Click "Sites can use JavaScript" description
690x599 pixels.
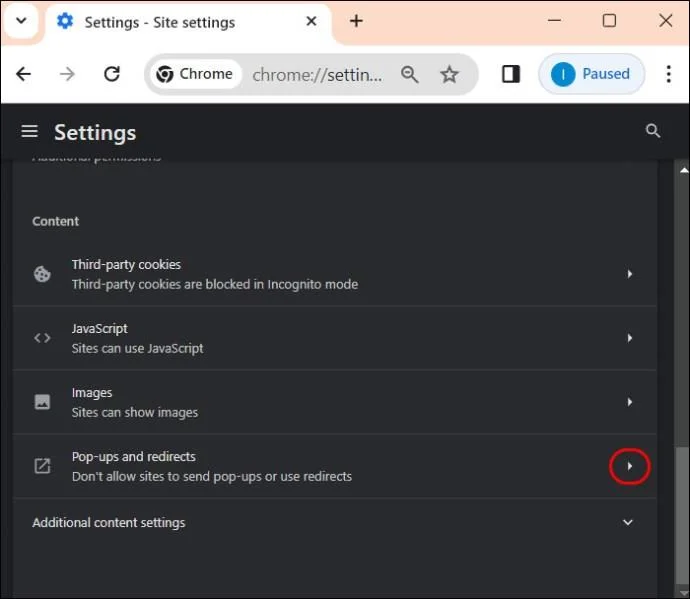[137, 349]
